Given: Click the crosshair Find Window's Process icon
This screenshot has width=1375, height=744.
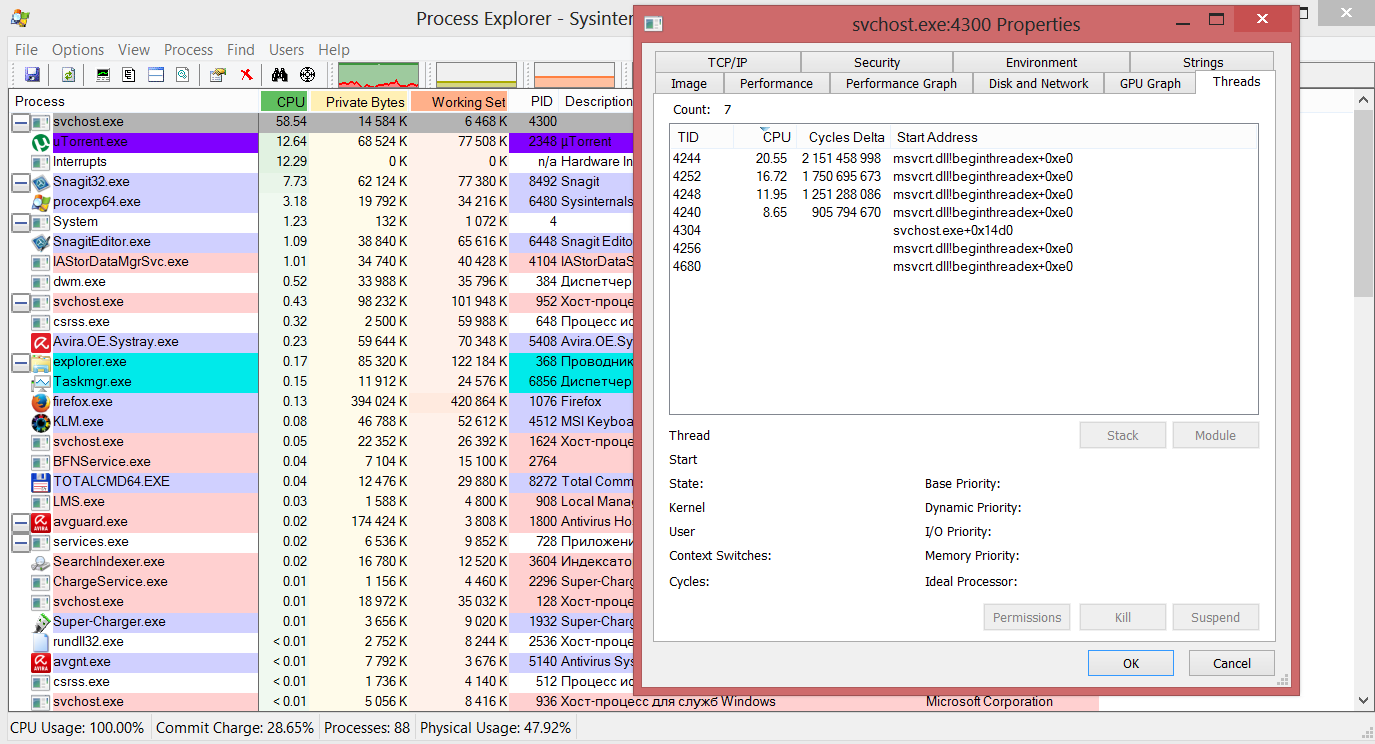Looking at the screenshot, I should pyautogui.click(x=307, y=75).
